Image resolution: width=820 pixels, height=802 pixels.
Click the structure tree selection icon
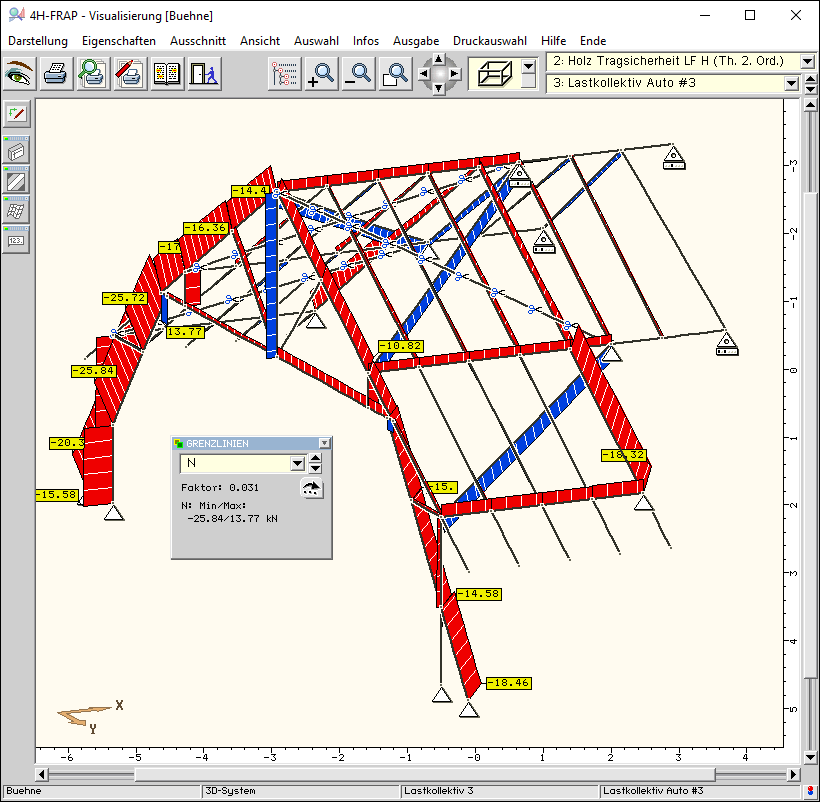pyautogui.click(x=285, y=74)
